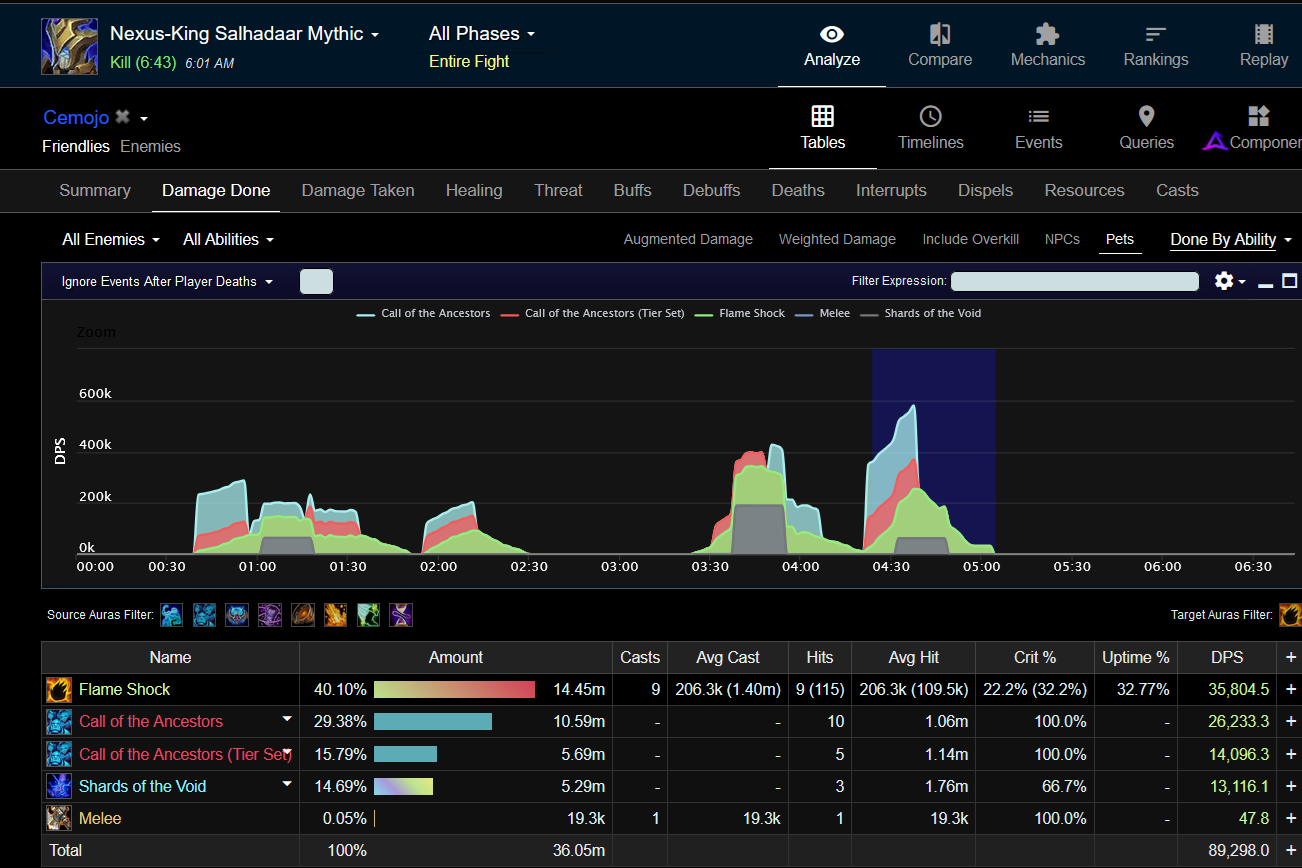Switch to Timelines clock icon
Image resolution: width=1302 pixels, height=868 pixels.
click(x=930, y=117)
